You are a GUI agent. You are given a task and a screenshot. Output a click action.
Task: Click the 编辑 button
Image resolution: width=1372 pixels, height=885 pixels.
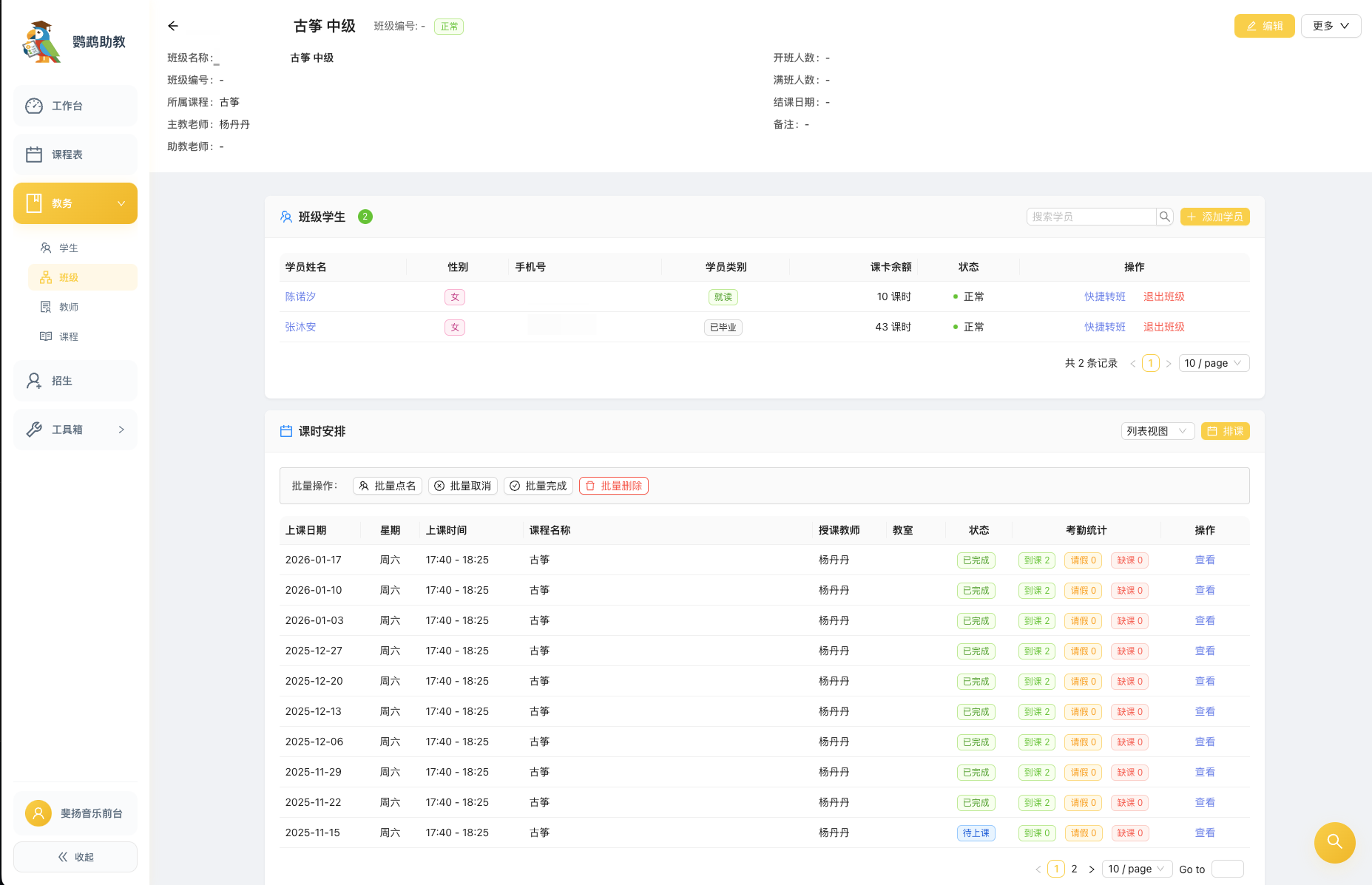1264,26
